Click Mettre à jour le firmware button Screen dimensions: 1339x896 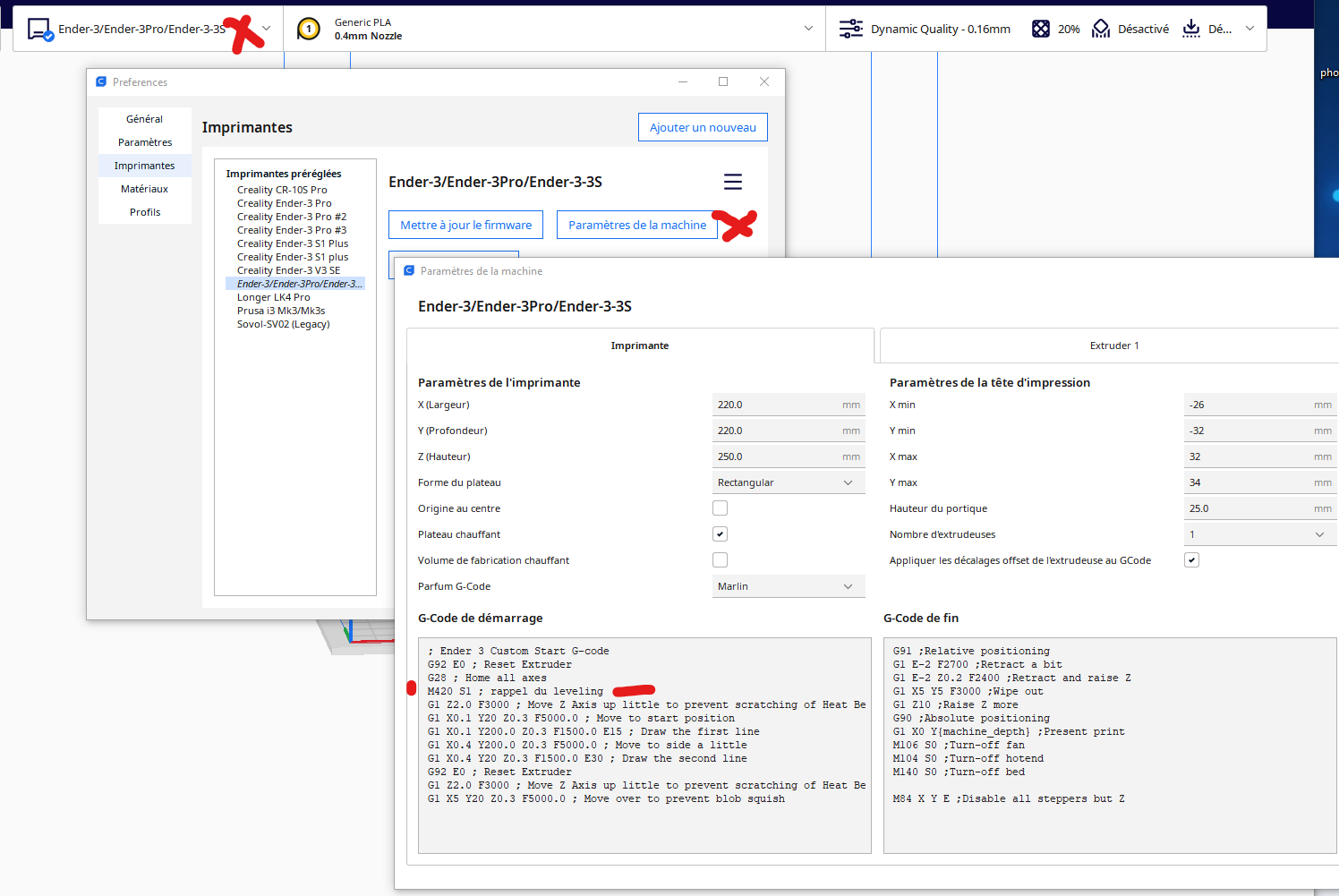tap(465, 225)
